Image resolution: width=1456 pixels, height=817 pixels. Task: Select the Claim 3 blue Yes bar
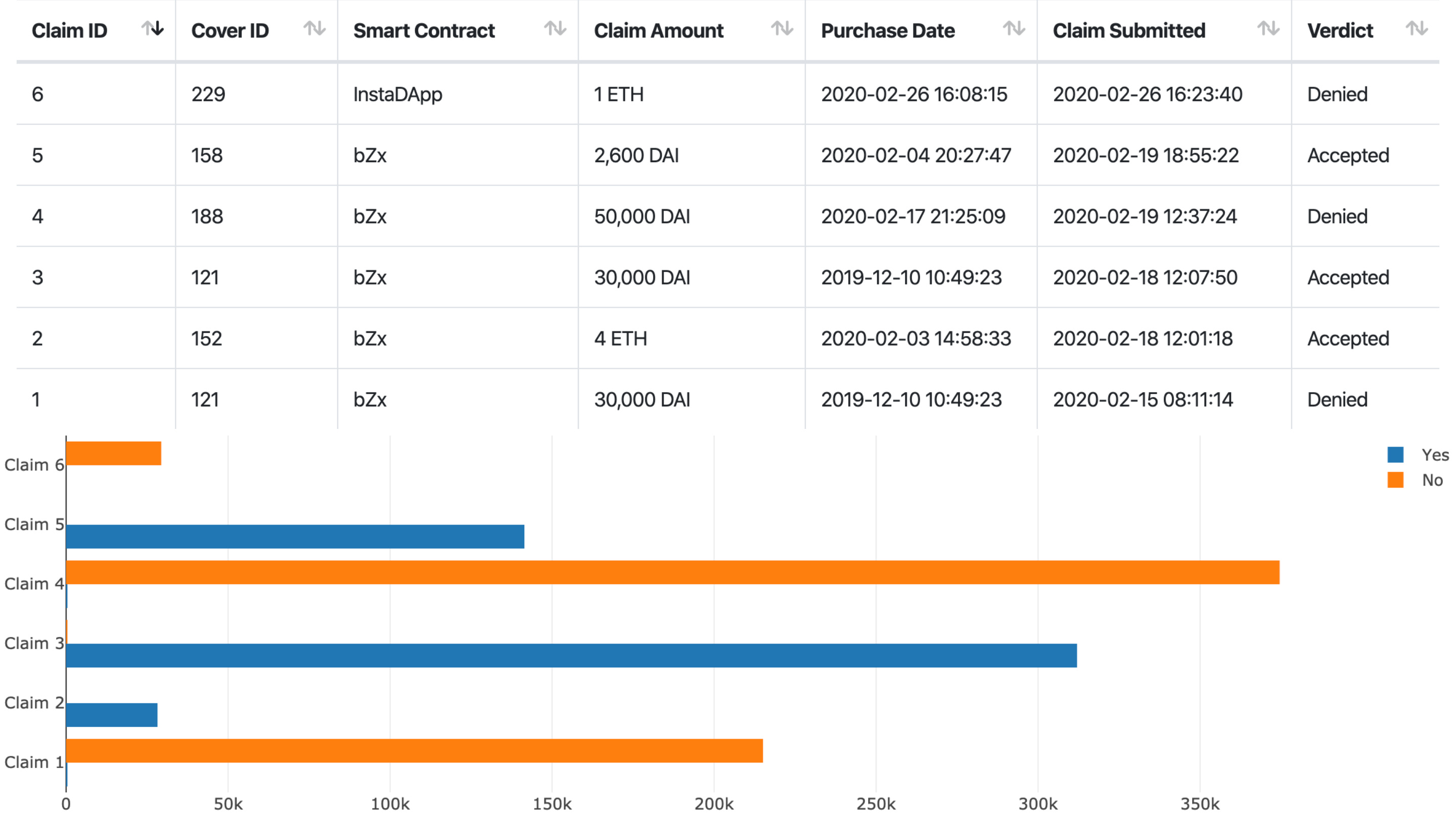571,655
